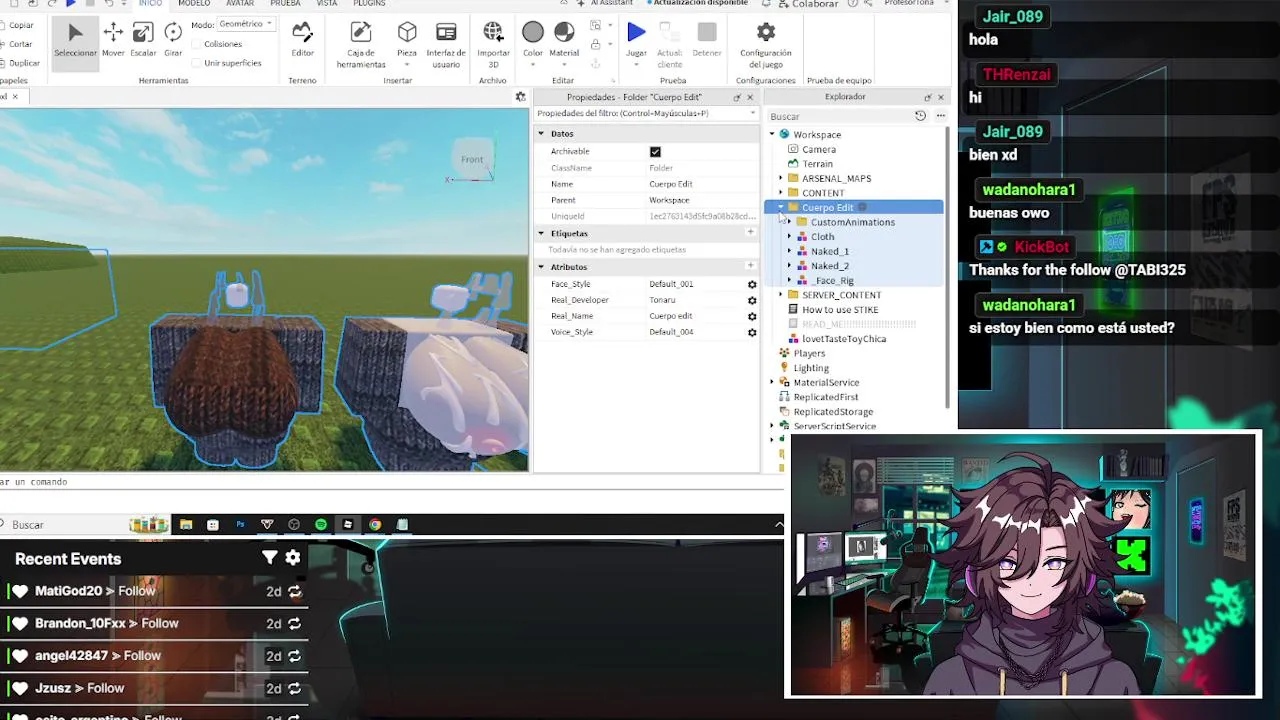The width and height of the screenshot is (1280, 720).
Task: Switch to the VISTA tab
Action: tap(327, 4)
